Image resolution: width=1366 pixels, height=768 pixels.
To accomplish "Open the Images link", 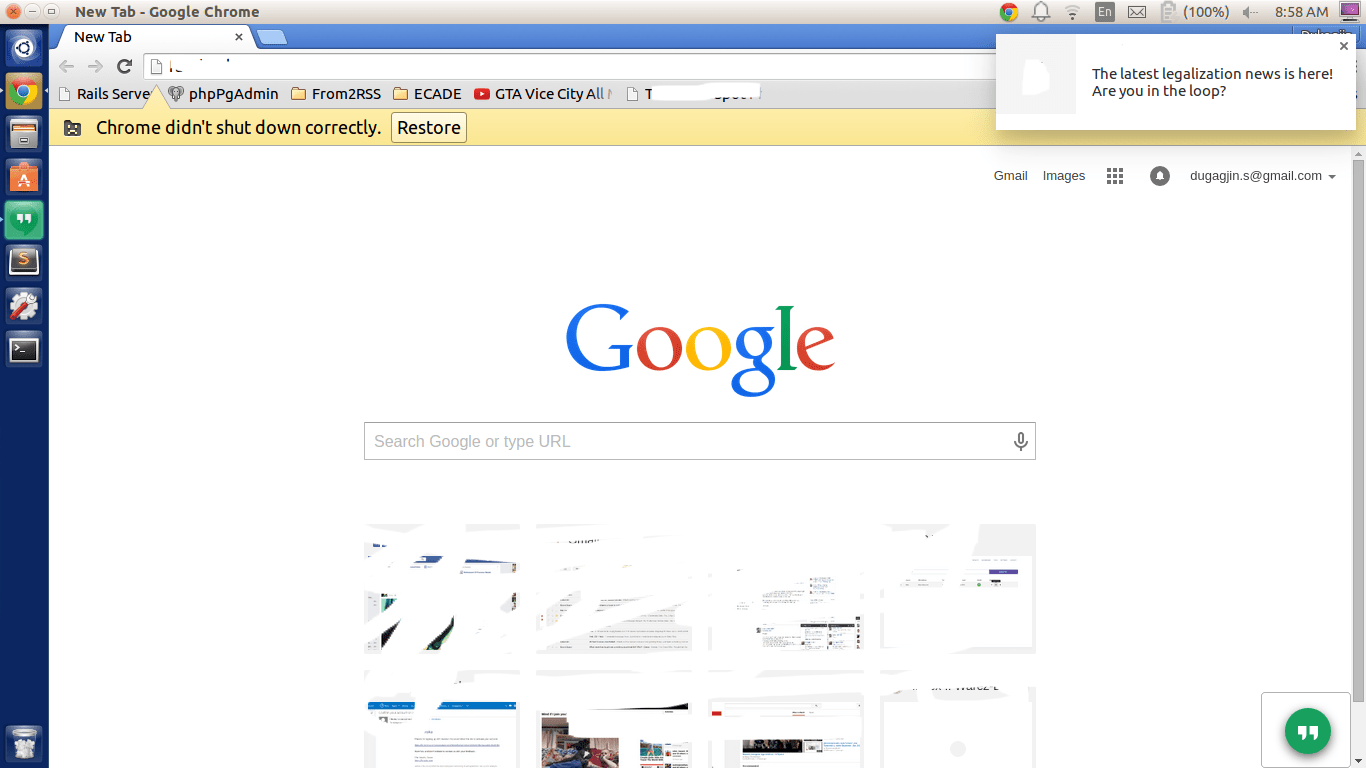I will tap(1064, 176).
